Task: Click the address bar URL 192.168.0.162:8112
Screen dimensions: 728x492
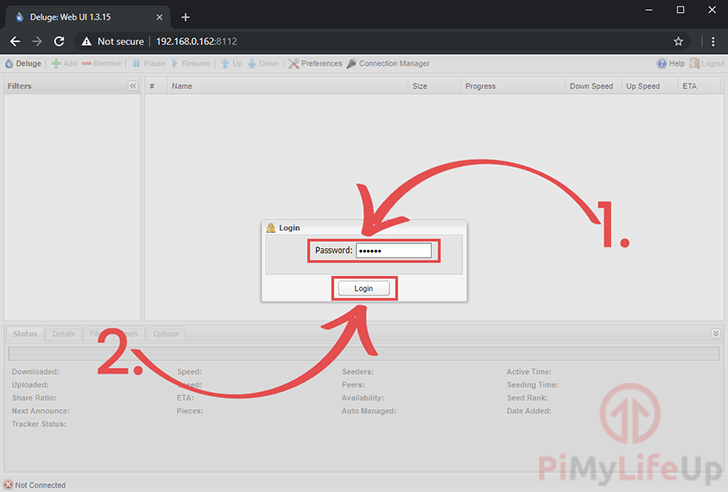Action: click(x=196, y=42)
